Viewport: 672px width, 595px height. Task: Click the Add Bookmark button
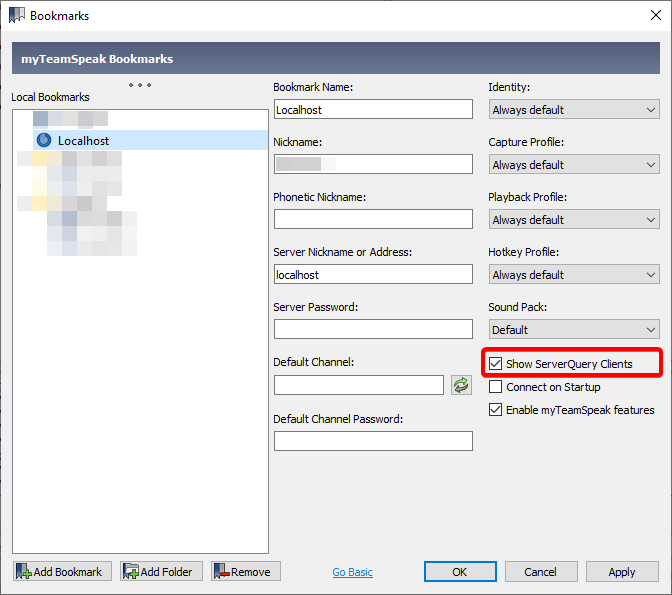pos(62,572)
